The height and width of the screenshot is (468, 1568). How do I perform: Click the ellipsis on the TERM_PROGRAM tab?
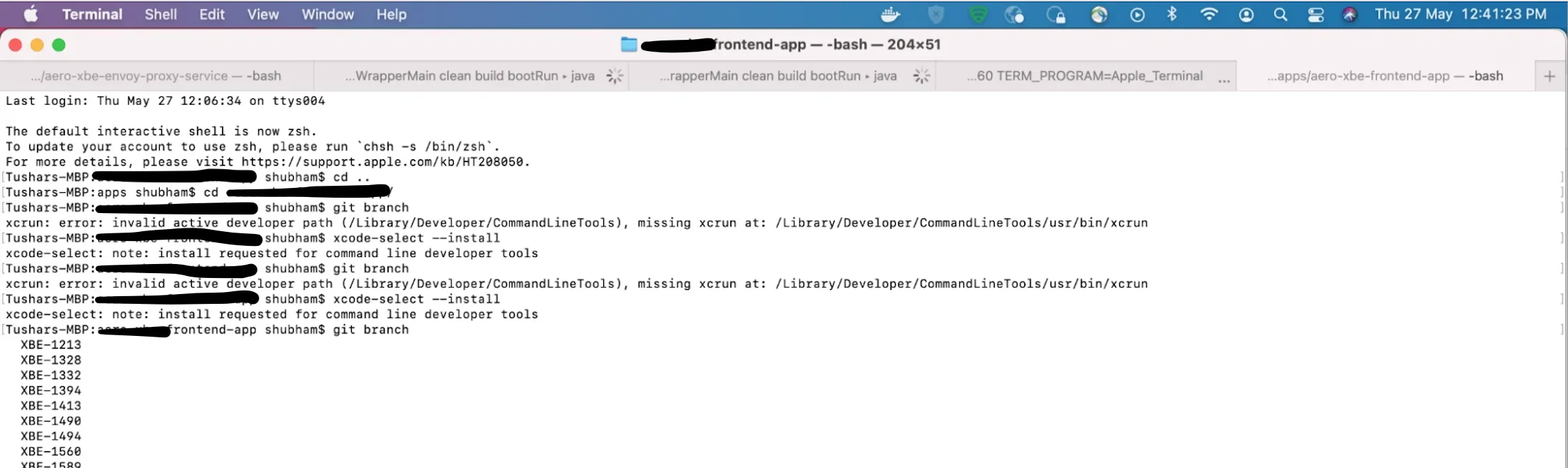click(1224, 80)
